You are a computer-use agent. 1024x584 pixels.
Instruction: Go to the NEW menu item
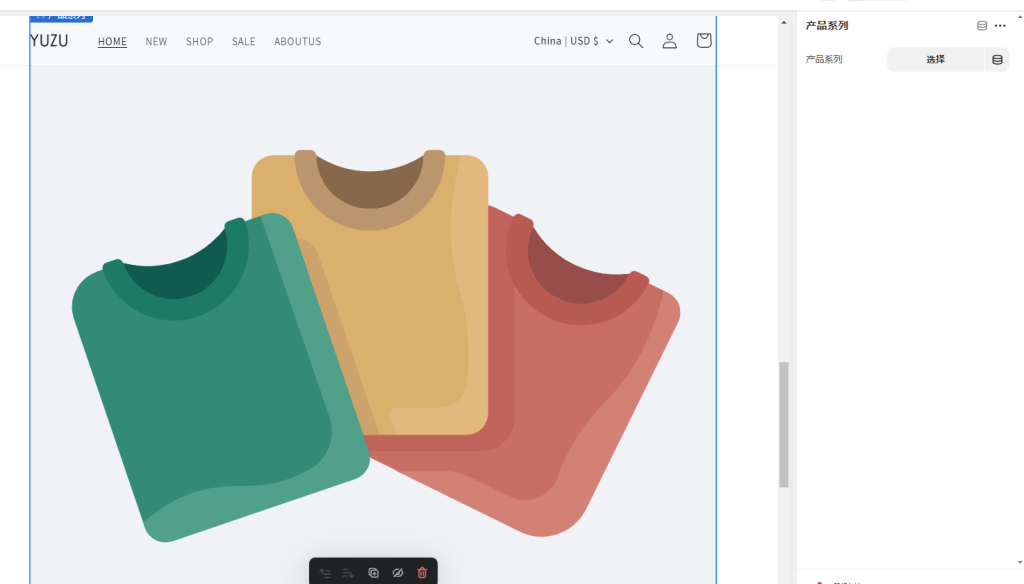156,42
